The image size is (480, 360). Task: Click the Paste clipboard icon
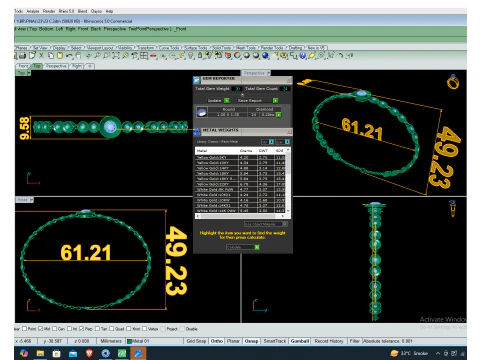click(60, 56)
